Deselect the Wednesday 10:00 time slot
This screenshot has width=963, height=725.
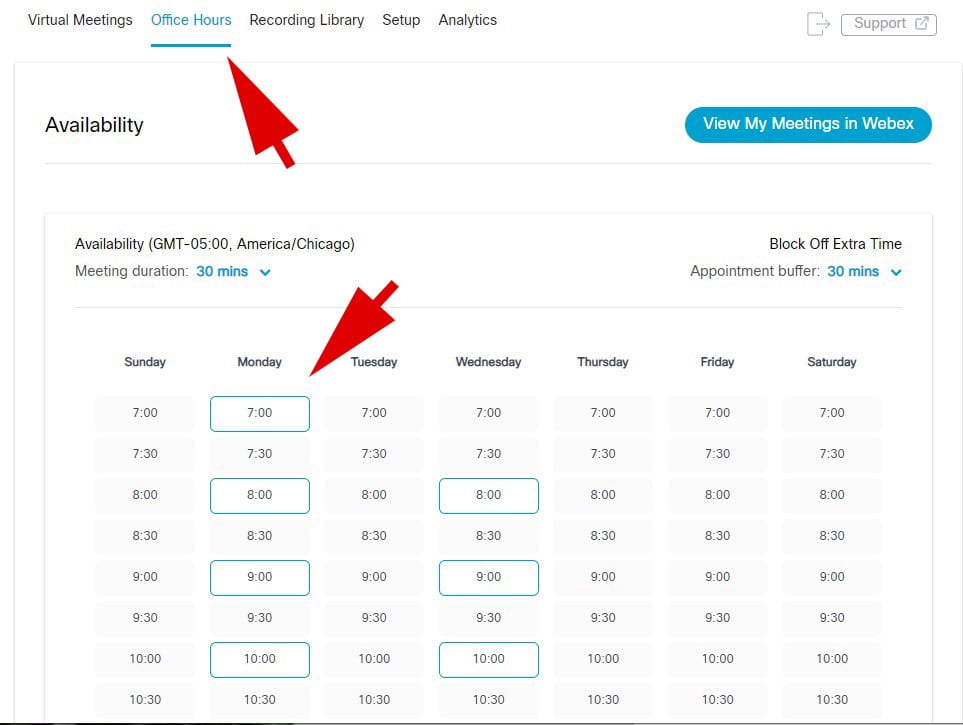coord(488,659)
